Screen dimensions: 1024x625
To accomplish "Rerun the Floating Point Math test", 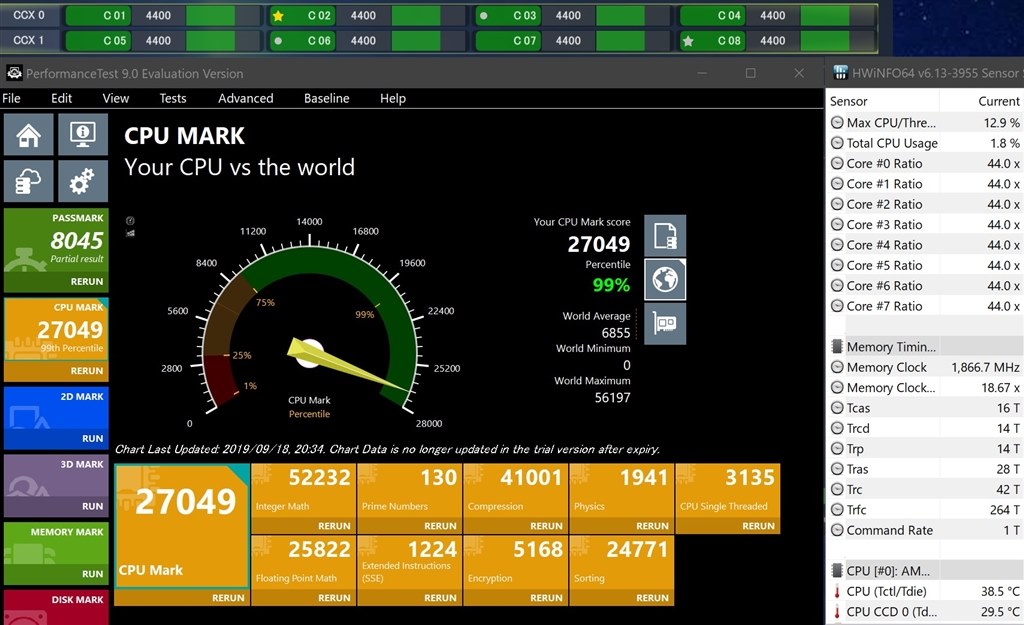I will 334,598.
